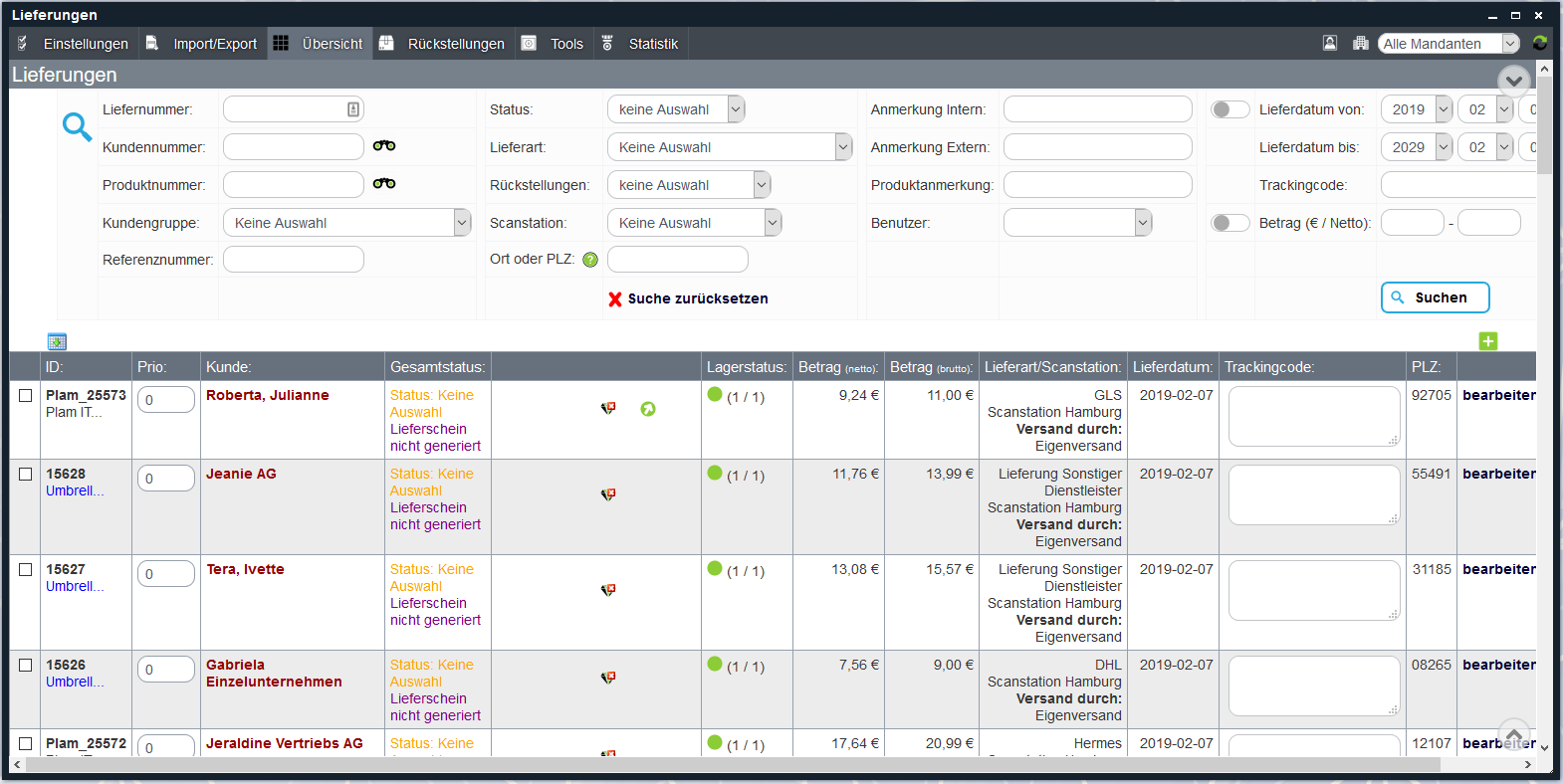This screenshot has height=784, width=1563.
Task: Click the green arrow icon in Roberta, Julianne row
Action: 648,409
